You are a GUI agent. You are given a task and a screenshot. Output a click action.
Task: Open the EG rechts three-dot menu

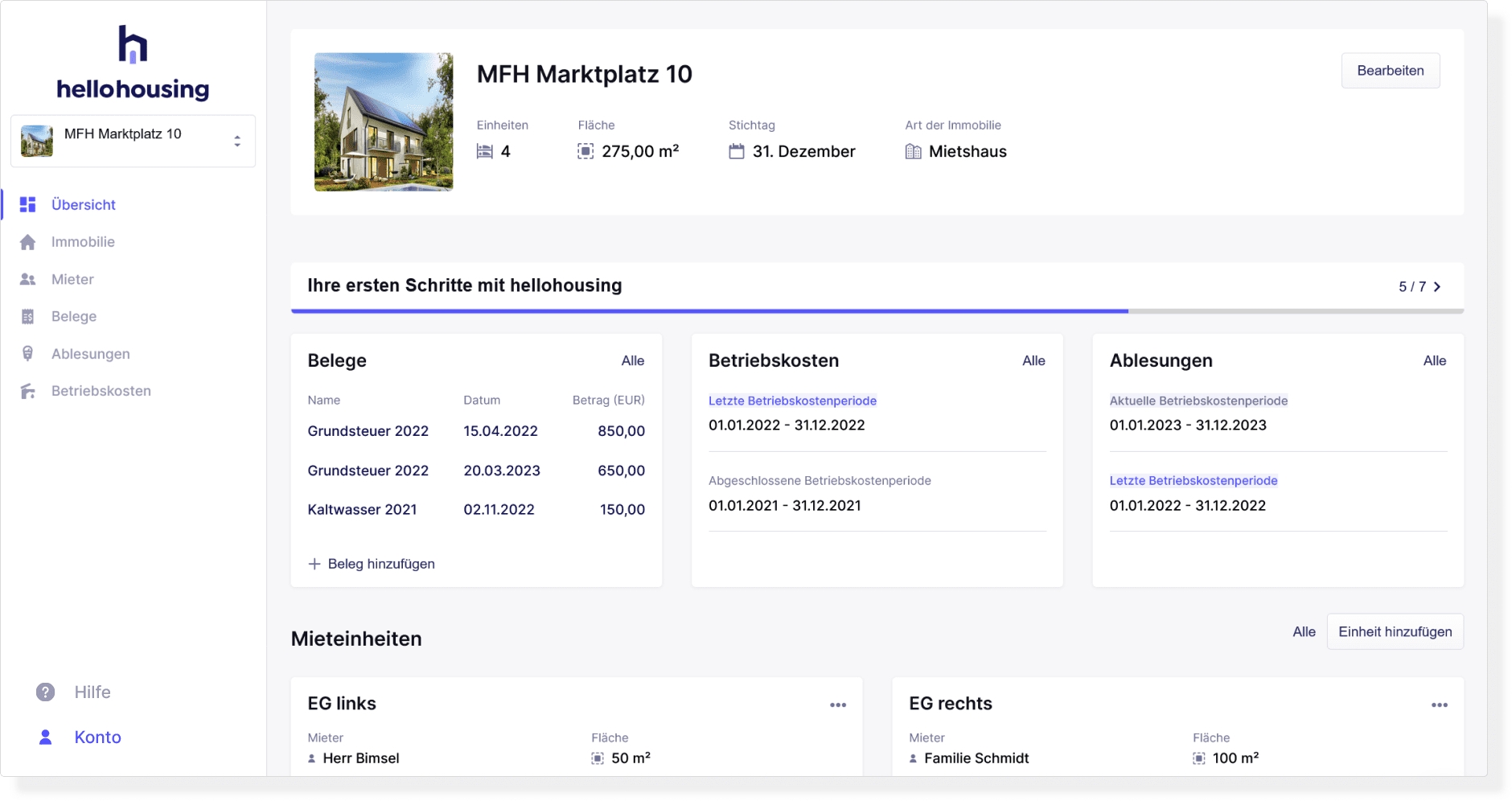click(1439, 704)
